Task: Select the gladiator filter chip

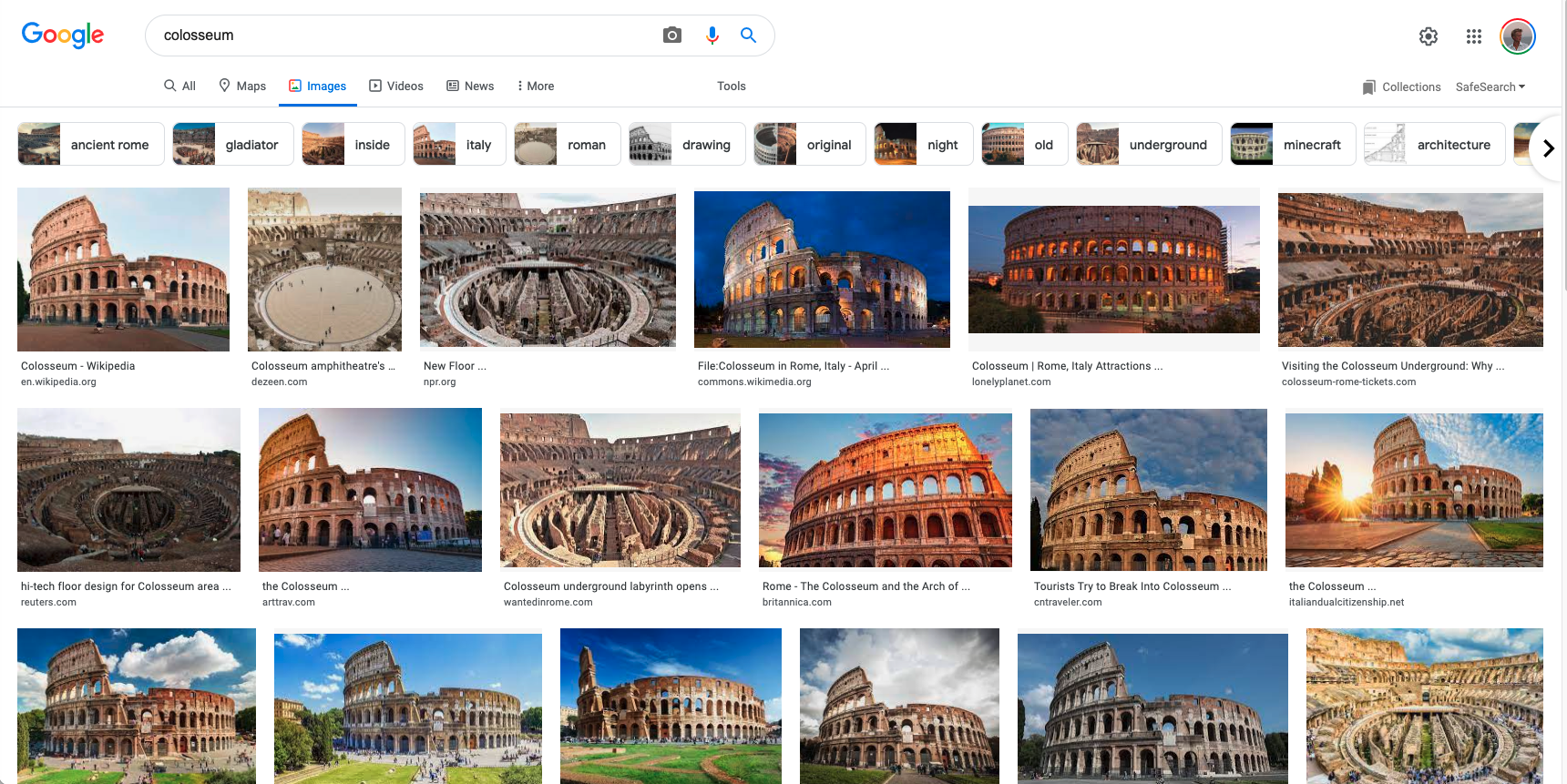Action: click(233, 145)
